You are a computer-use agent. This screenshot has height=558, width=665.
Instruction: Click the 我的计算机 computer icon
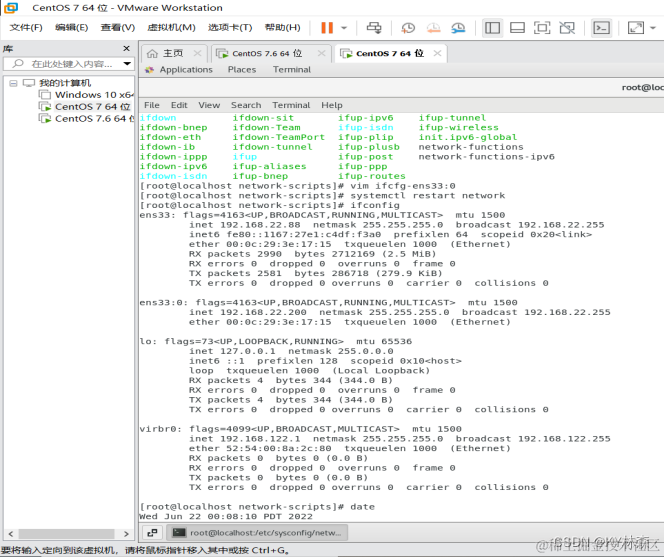click(29, 83)
